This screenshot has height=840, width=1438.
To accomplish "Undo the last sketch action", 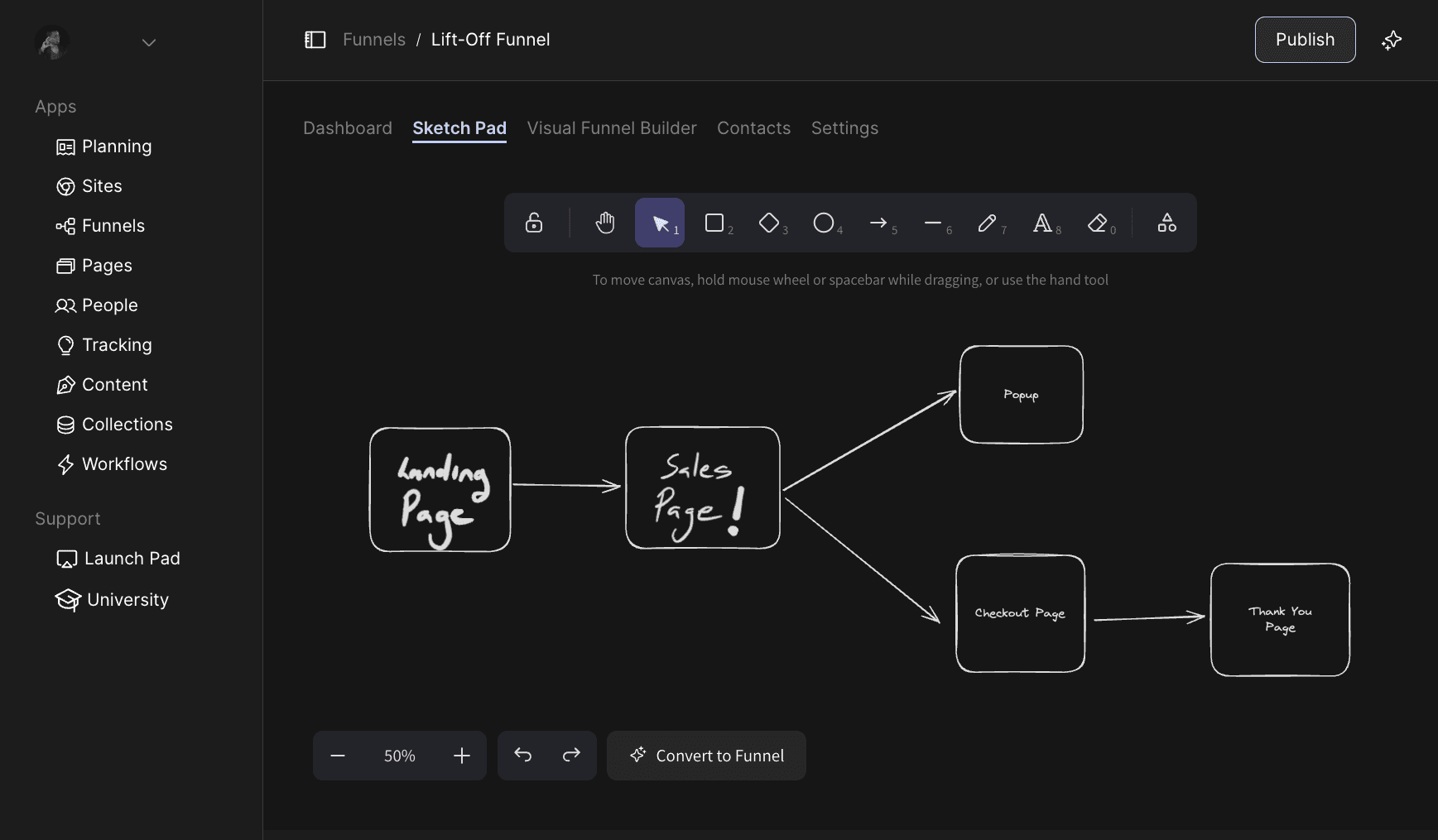I will pyautogui.click(x=523, y=755).
